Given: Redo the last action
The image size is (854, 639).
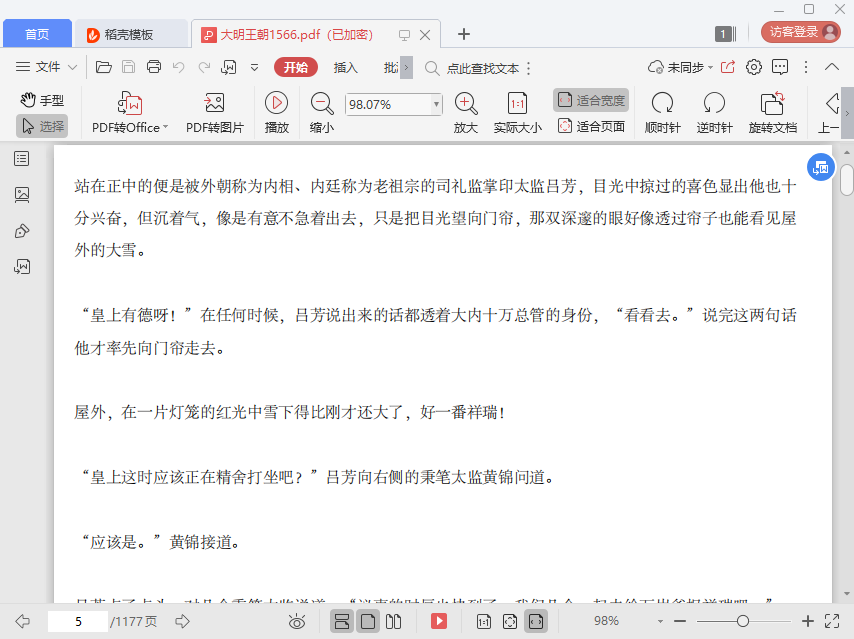Looking at the screenshot, I should (x=204, y=67).
